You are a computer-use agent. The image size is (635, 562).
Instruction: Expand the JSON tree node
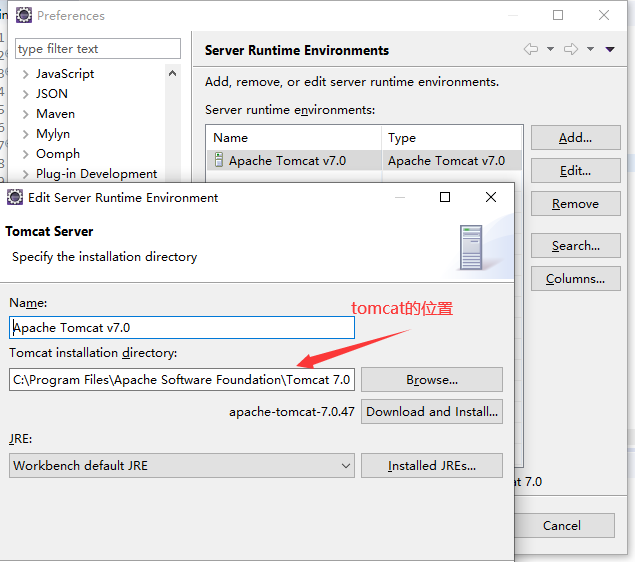pos(26,94)
